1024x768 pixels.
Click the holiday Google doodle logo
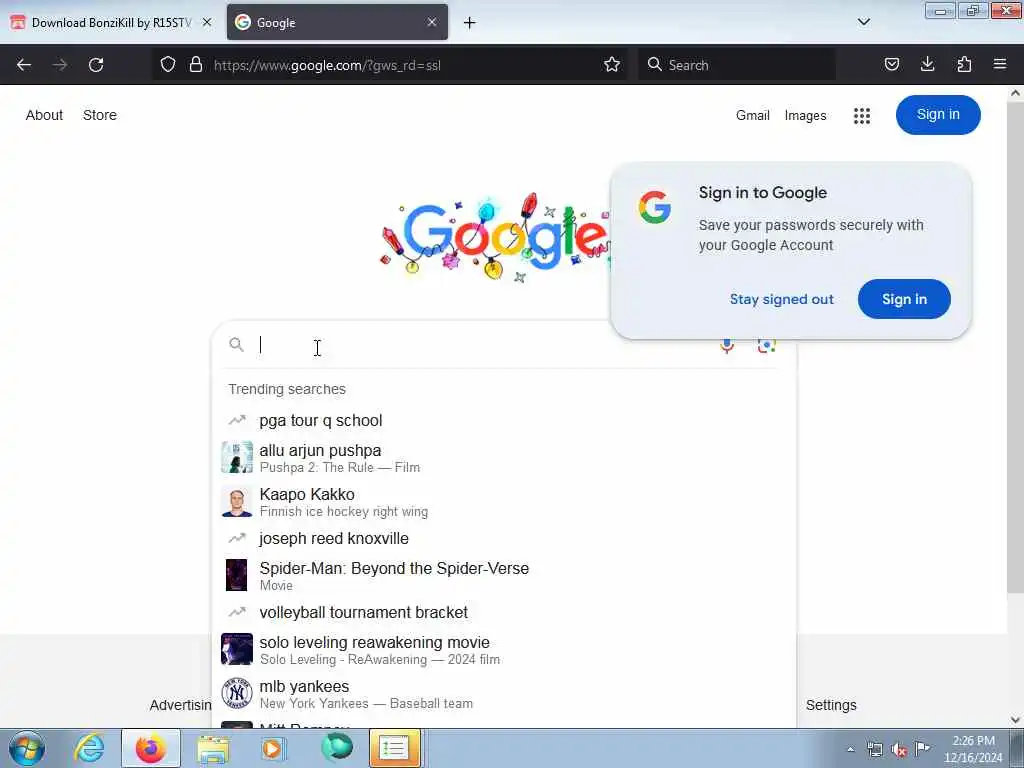495,238
